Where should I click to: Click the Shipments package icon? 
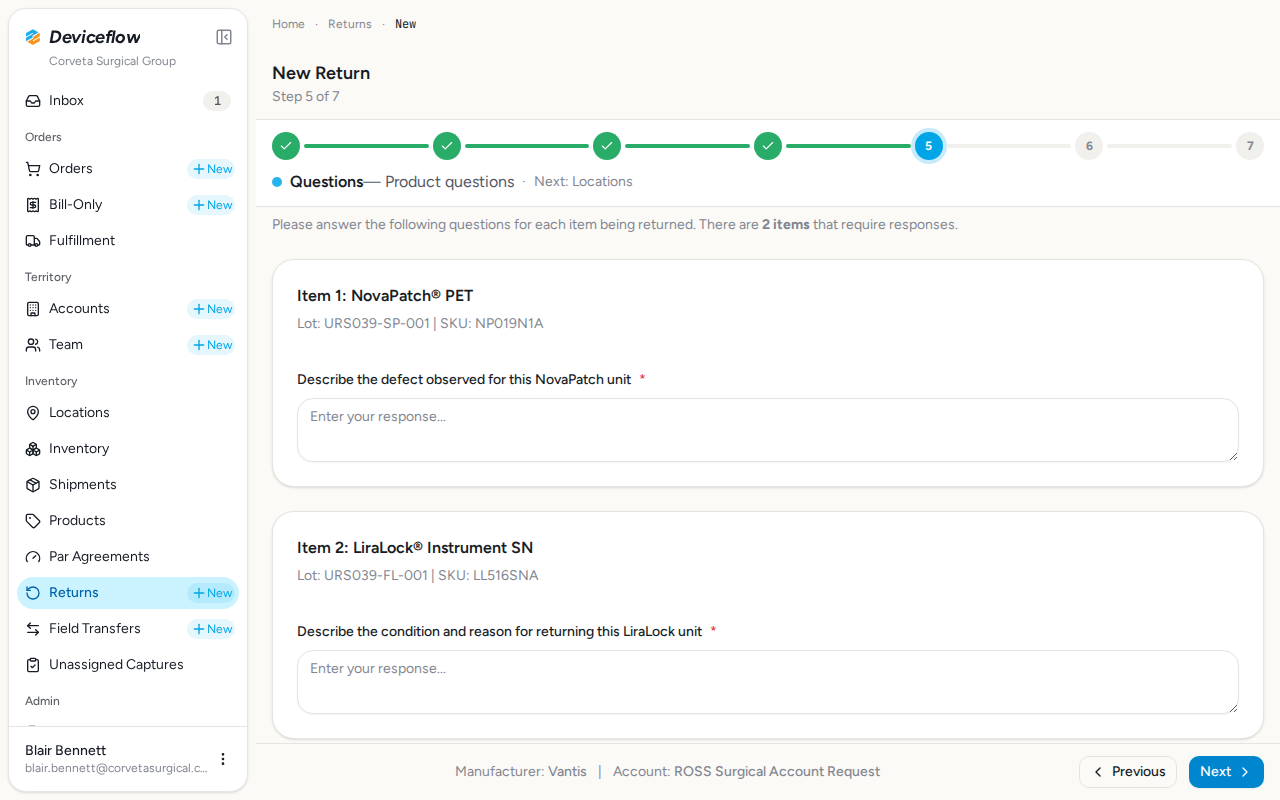[x=33, y=485]
